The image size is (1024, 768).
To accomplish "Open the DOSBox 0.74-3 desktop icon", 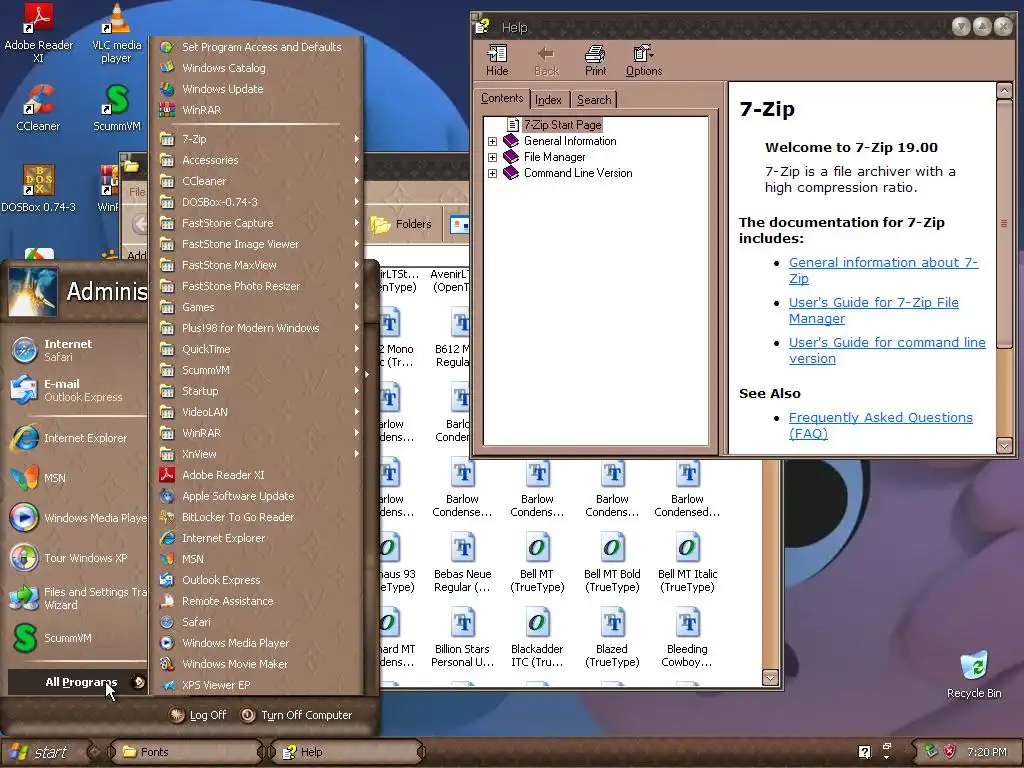I will point(38,189).
